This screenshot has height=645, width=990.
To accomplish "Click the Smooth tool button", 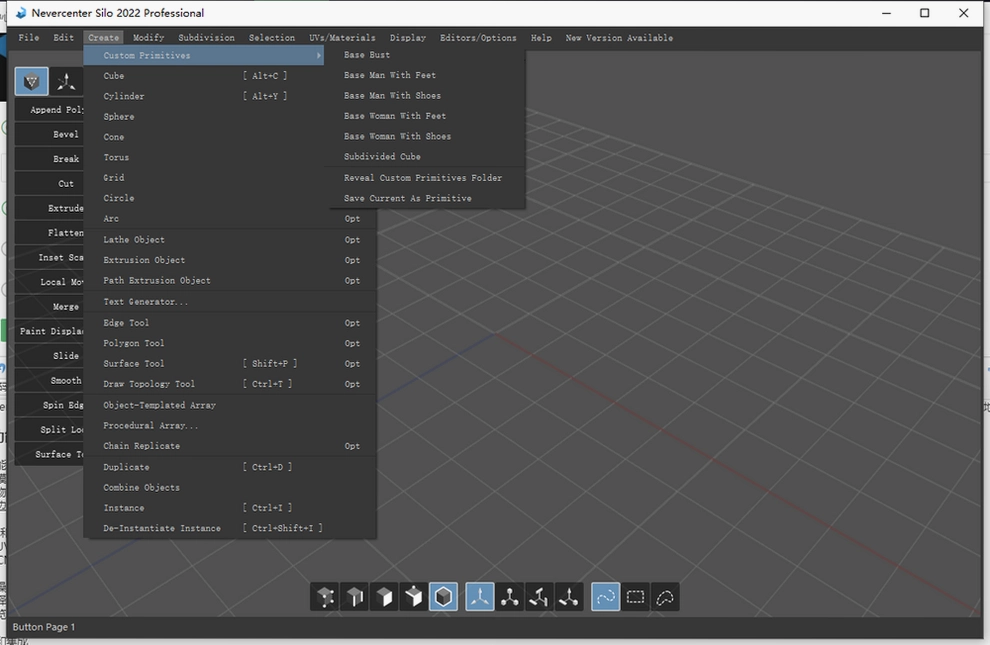I will (x=49, y=381).
